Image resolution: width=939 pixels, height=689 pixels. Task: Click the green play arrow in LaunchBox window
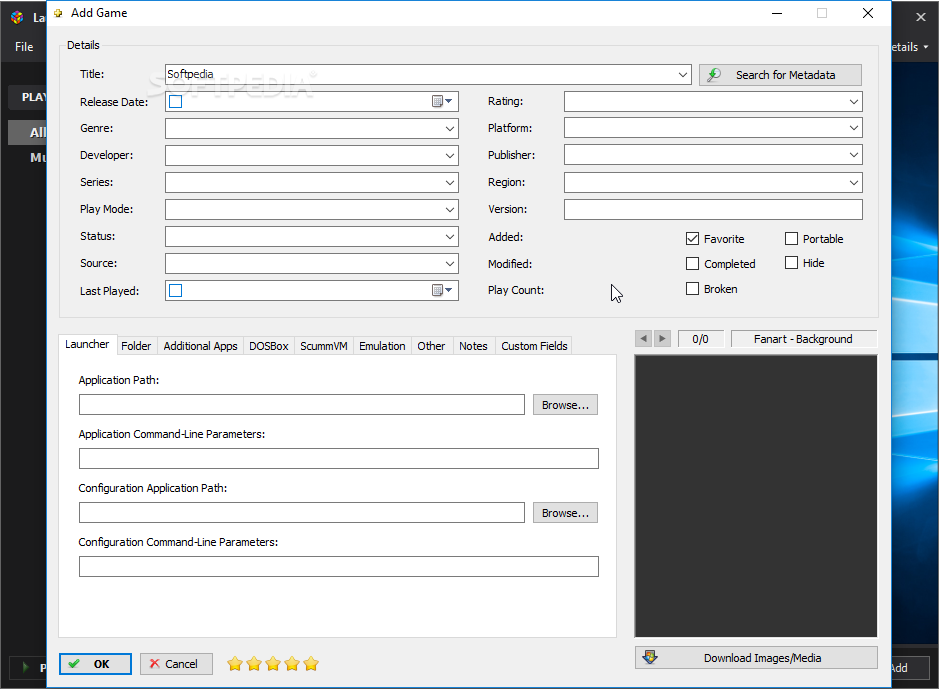coord(25,667)
